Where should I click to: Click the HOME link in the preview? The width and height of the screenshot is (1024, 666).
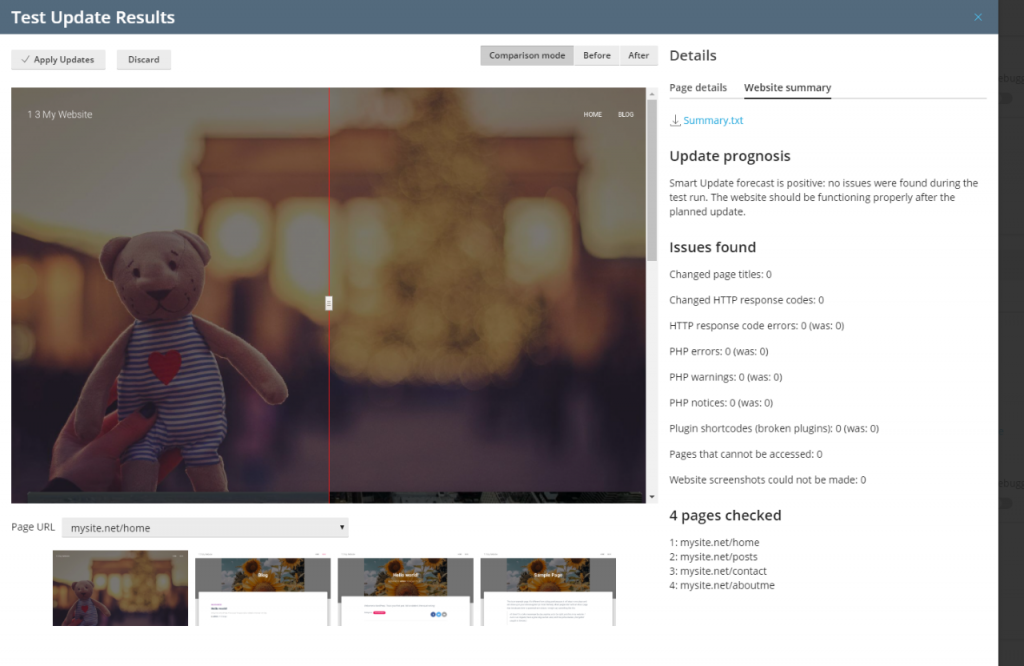click(592, 114)
